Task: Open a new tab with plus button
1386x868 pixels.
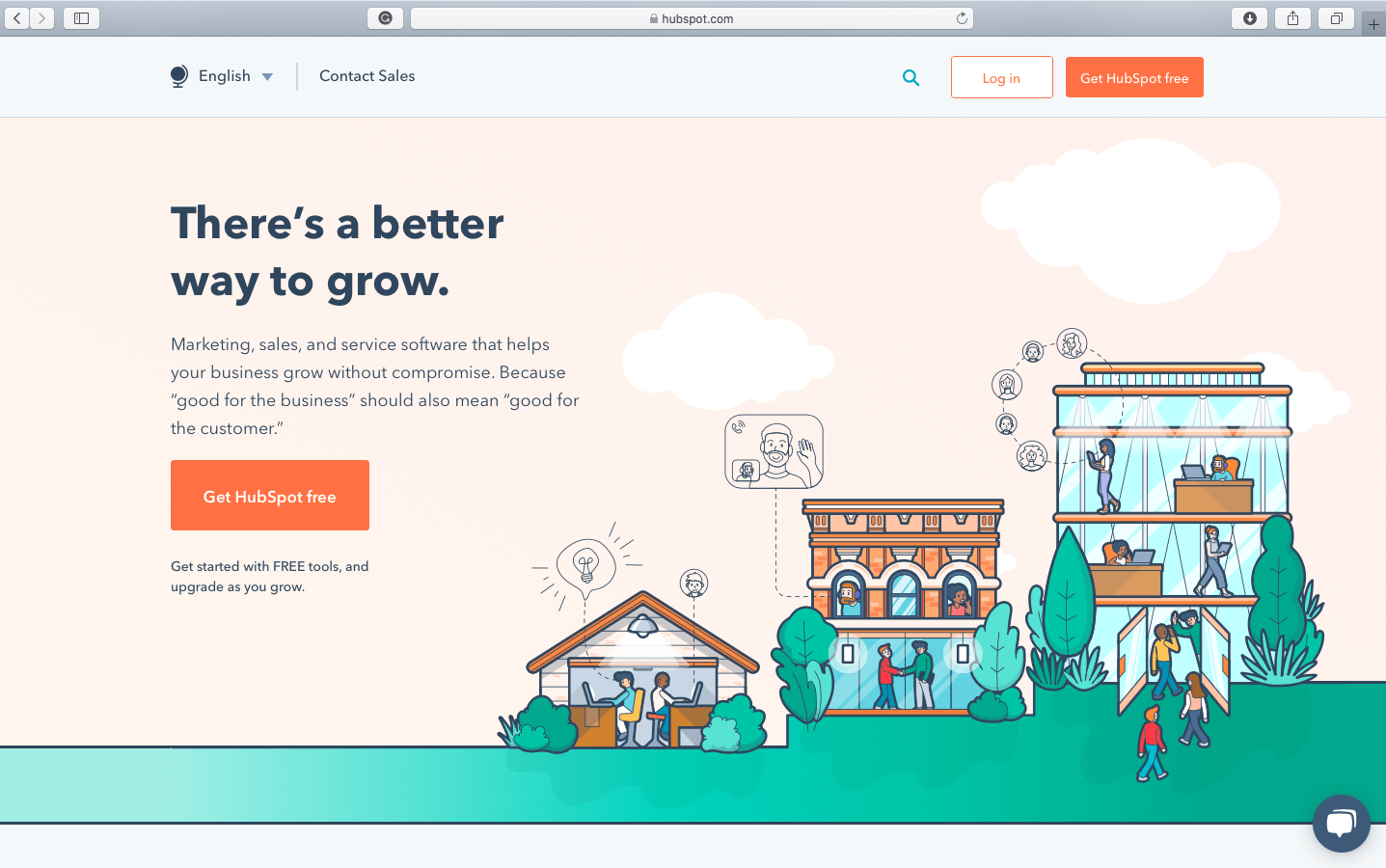Action: tap(1373, 24)
